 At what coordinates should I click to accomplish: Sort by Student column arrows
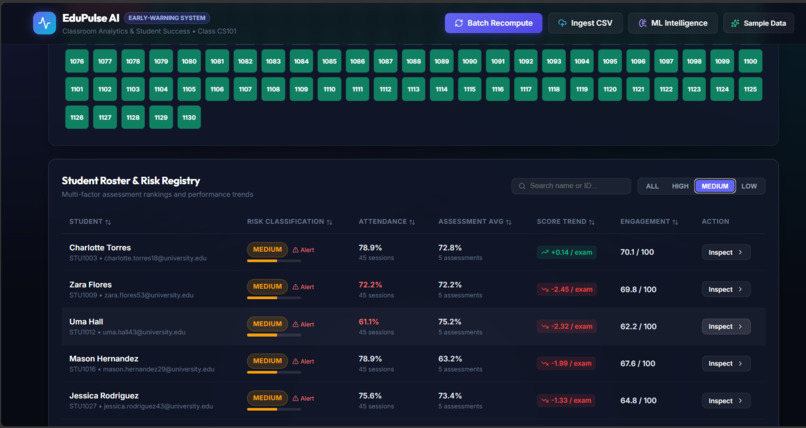pyautogui.click(x=108, y=222)
